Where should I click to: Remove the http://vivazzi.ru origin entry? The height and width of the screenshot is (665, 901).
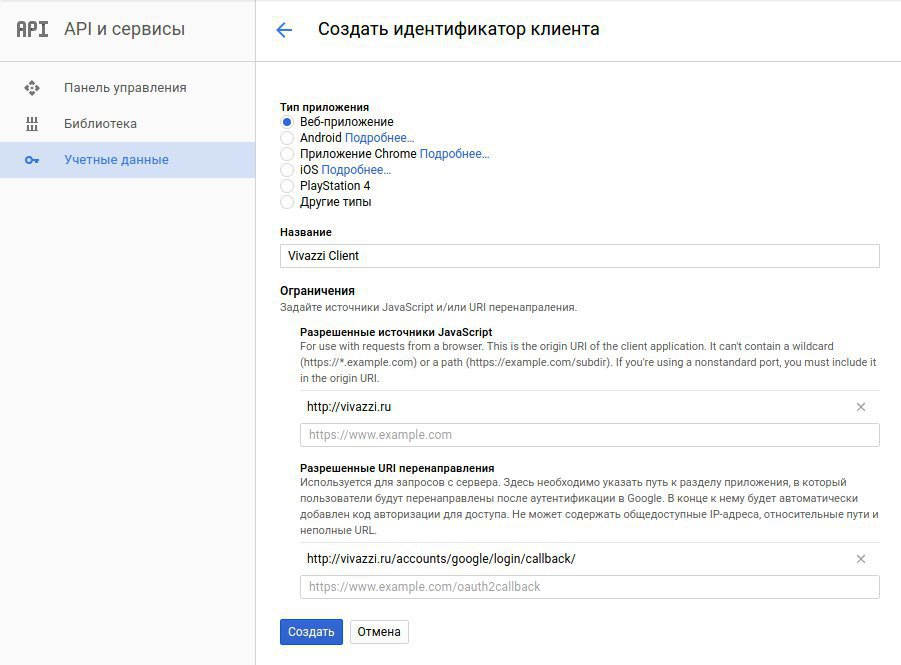(861, 407)
